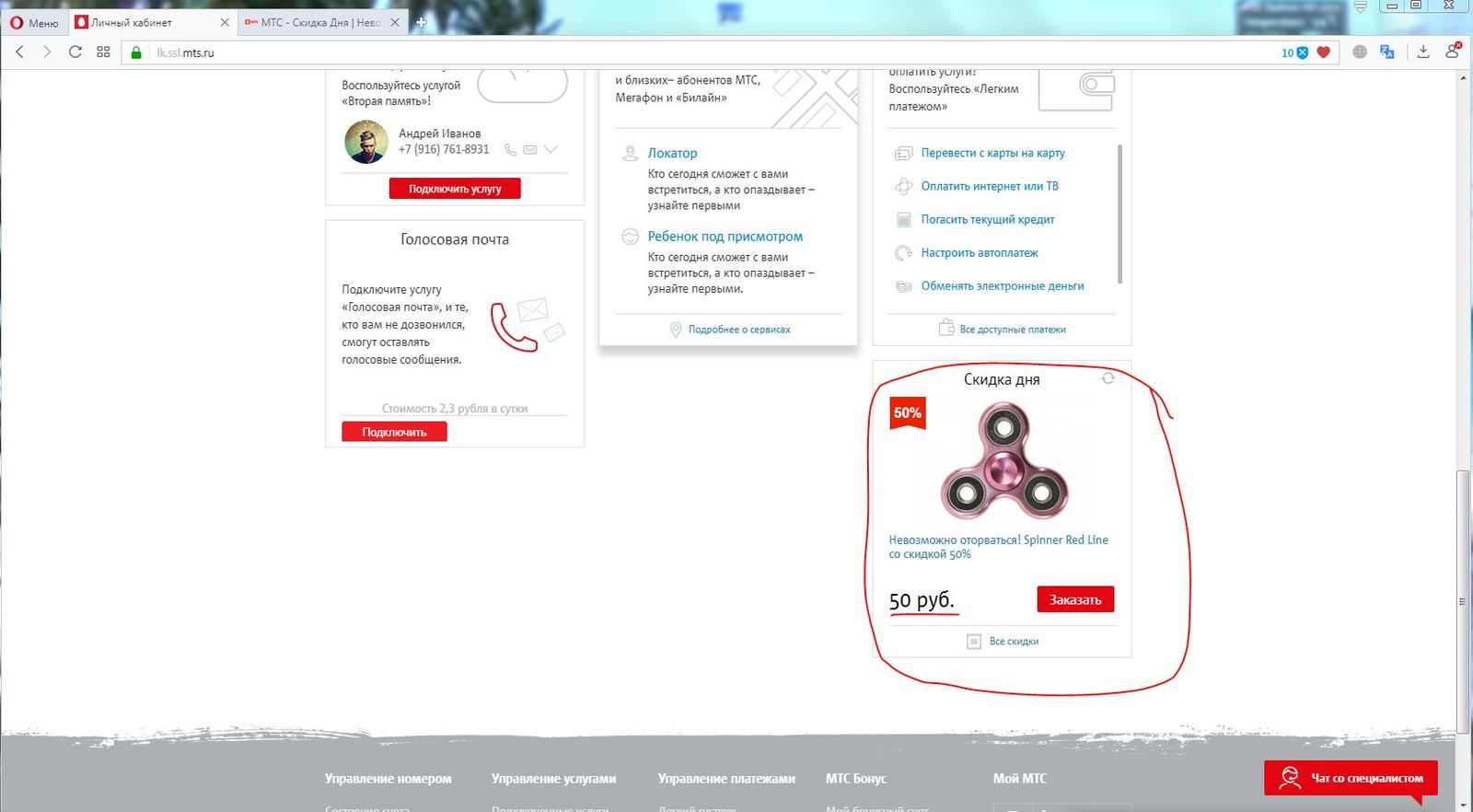Click the wallet illustration near Легким платежом

tap(1077, 91)
